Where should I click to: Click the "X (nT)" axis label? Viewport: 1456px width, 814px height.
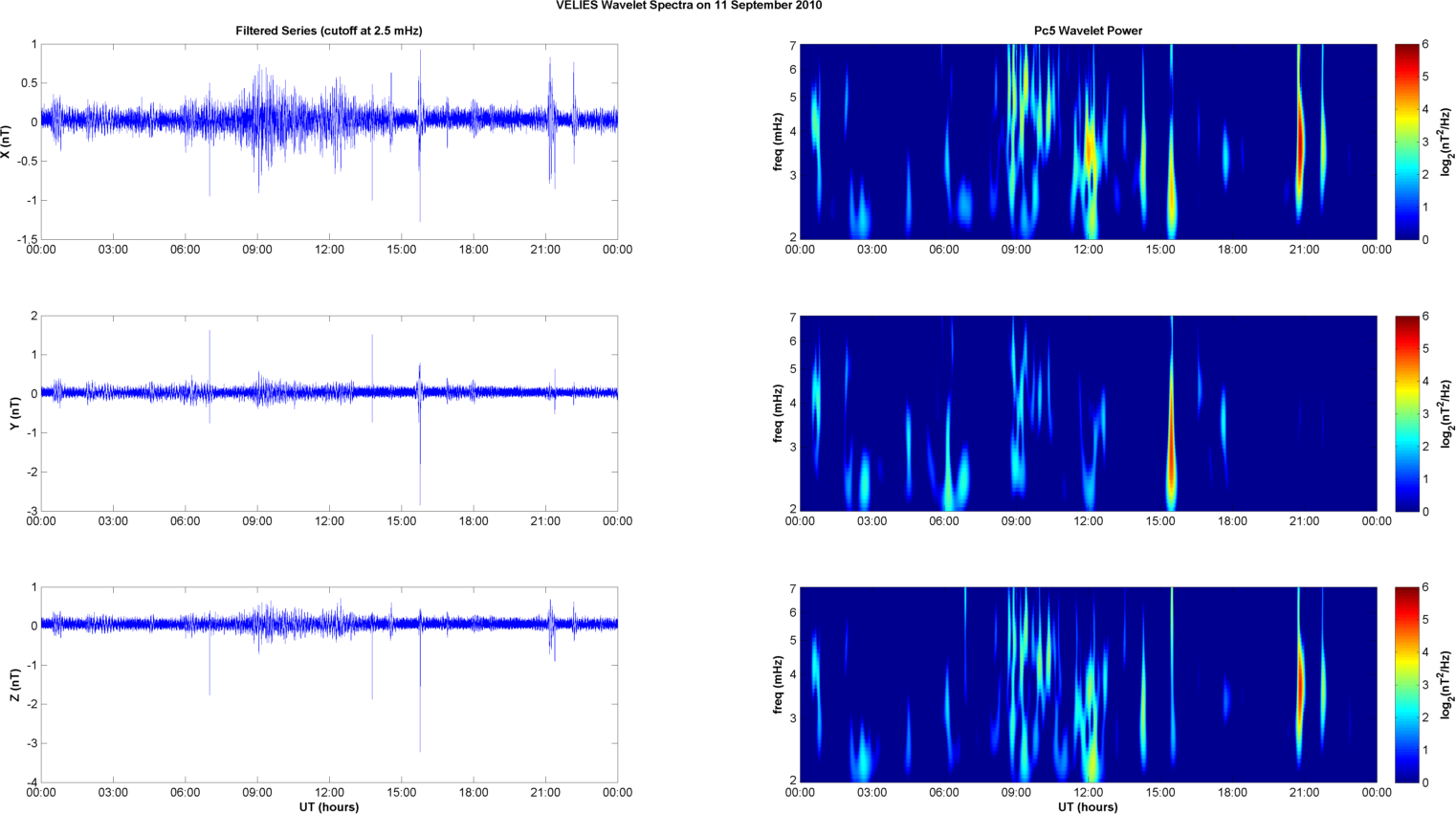(6, 142)
